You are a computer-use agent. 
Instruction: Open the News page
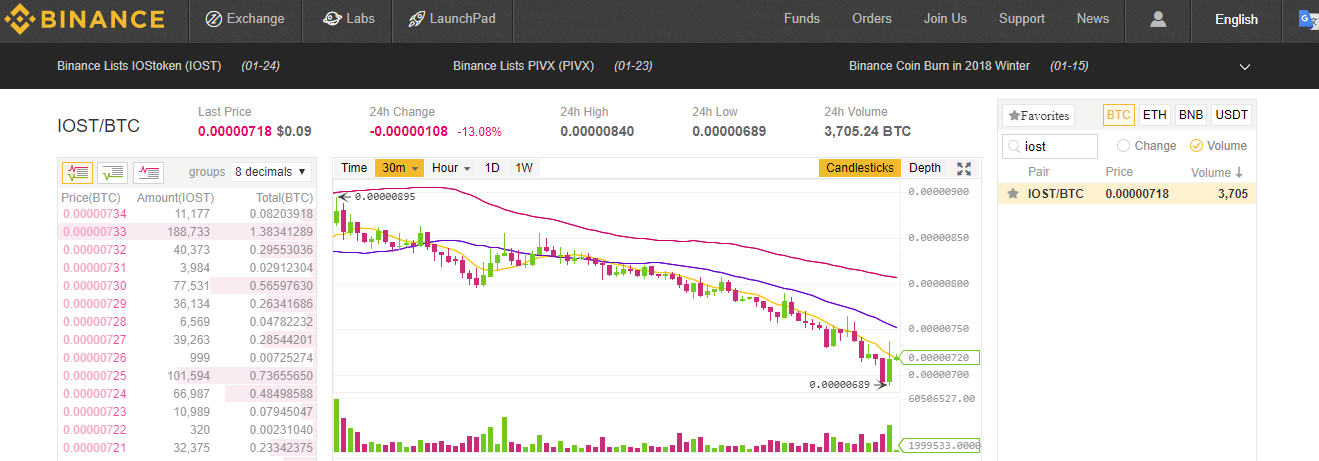(x=1093, y=19)
